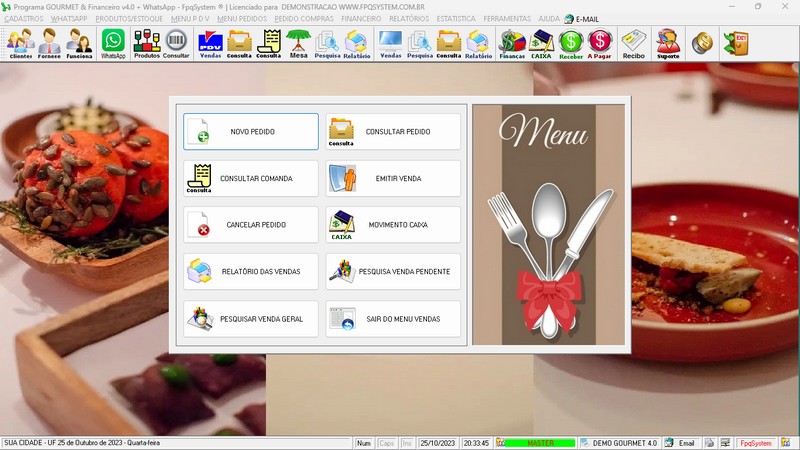Open the Finanças toolbar icon
The width and height of the screenshot is (800, 450).
(x=512, y=44)
